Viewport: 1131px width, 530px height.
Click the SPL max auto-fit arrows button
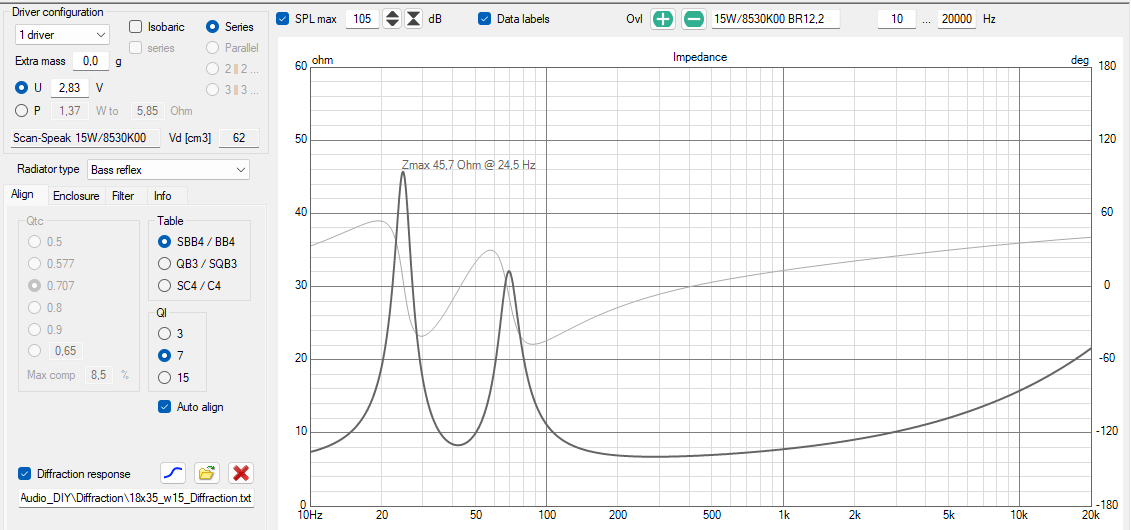(413, 19)
